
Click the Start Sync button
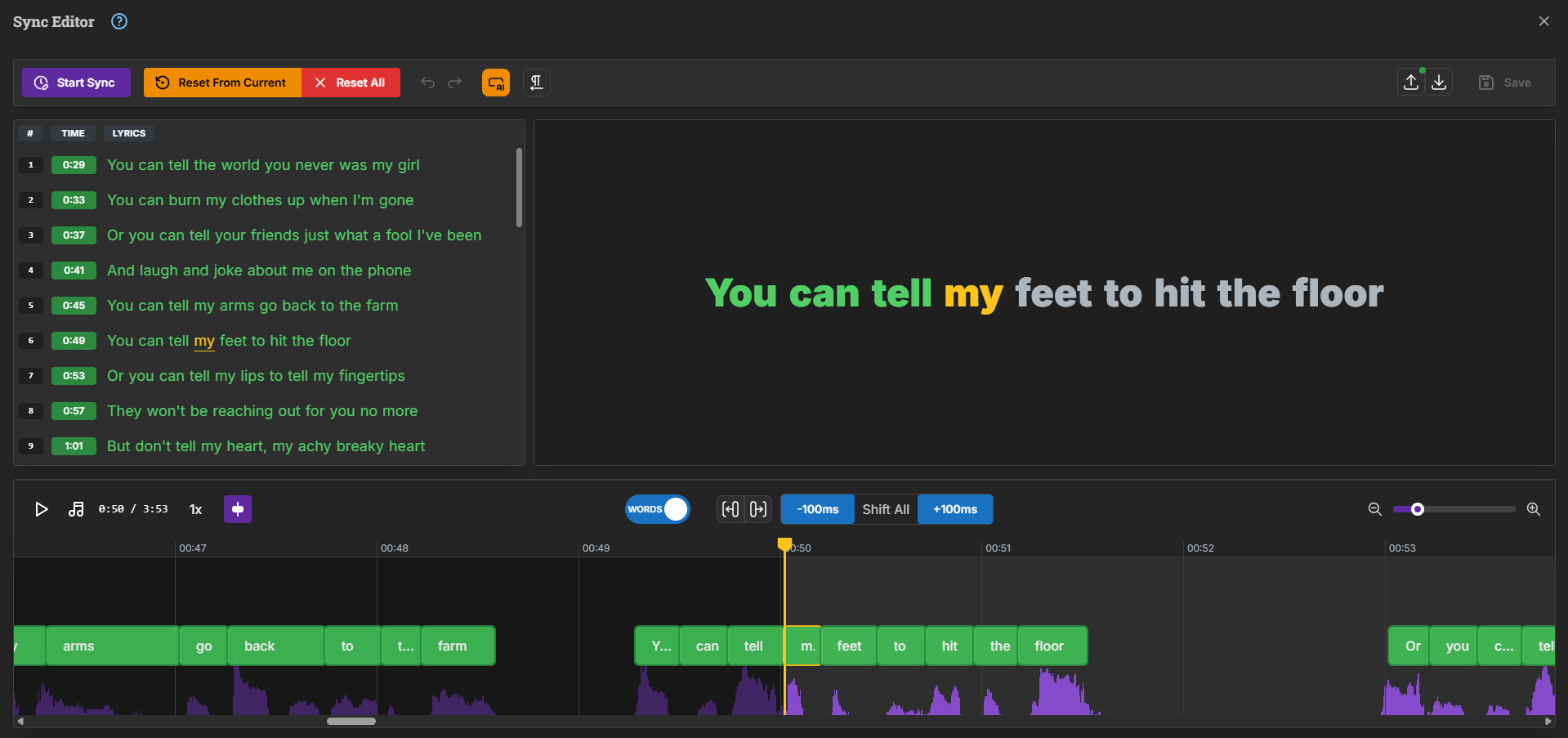pyautogui.click(x=76, y=83)
